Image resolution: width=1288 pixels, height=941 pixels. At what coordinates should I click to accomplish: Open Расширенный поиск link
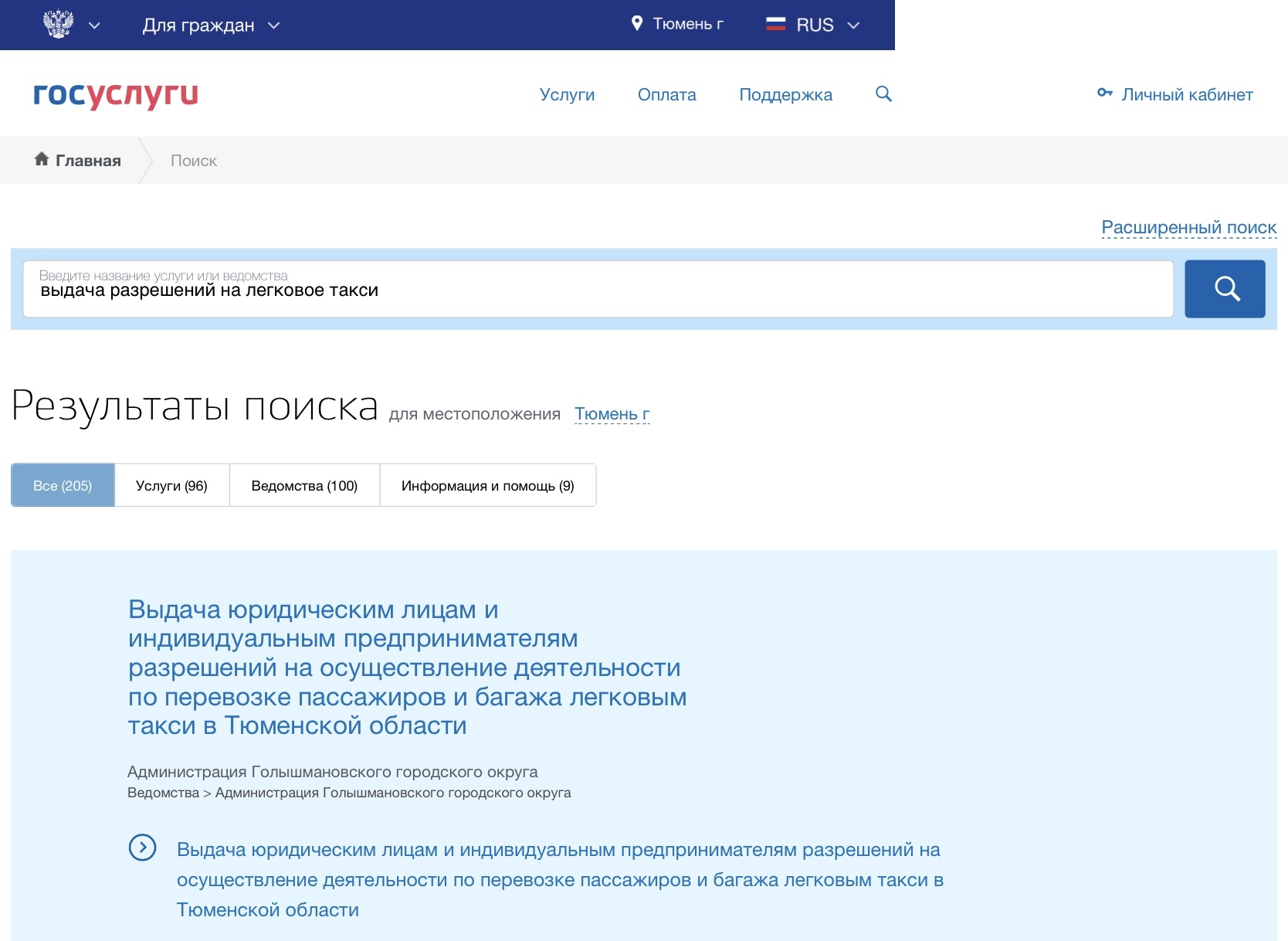coord(1188,227)
